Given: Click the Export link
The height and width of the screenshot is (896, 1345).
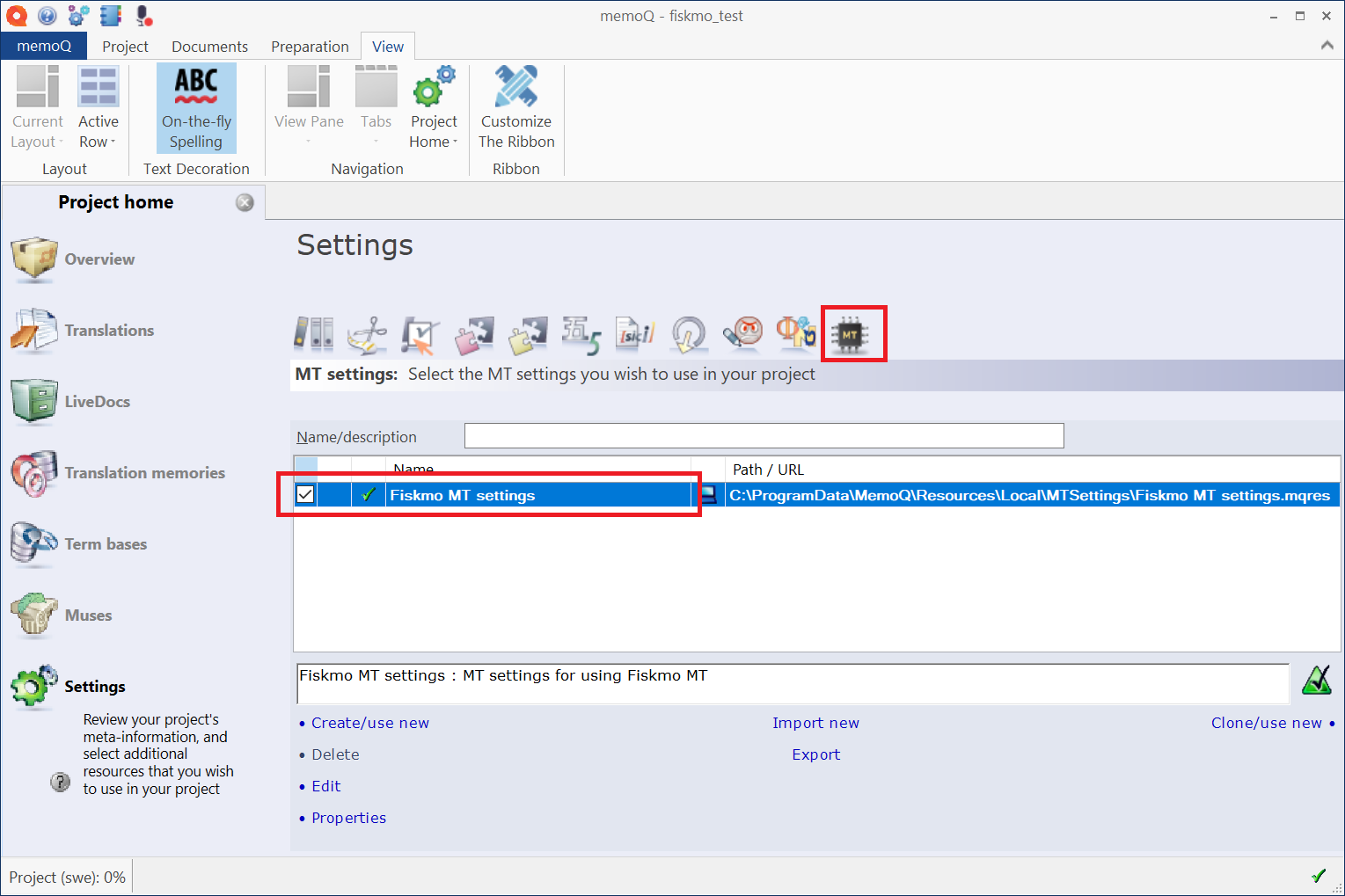Looking at the screenshot, I should tap(815, 754).
